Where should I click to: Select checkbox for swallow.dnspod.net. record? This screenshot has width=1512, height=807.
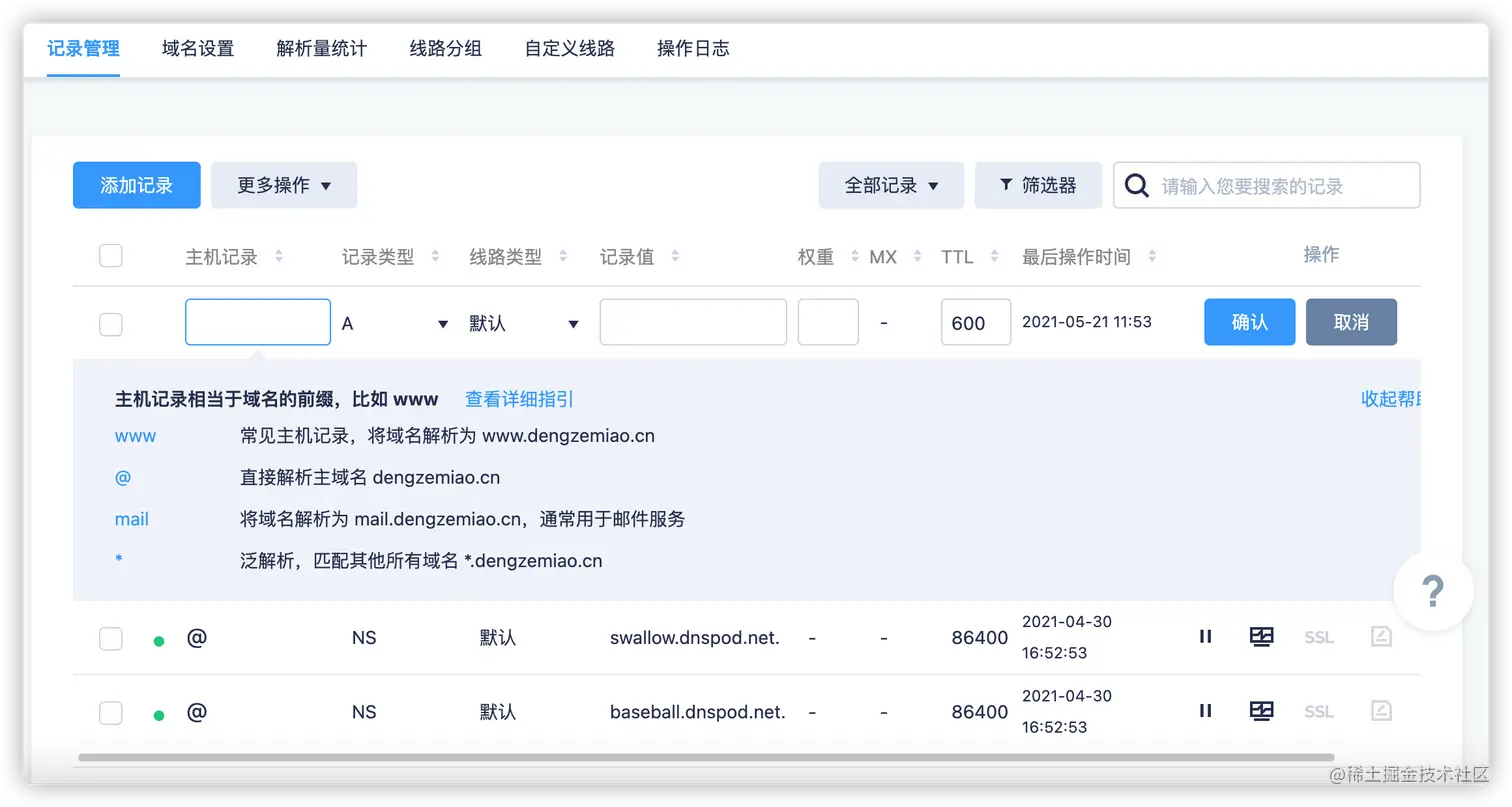(111, 638)
